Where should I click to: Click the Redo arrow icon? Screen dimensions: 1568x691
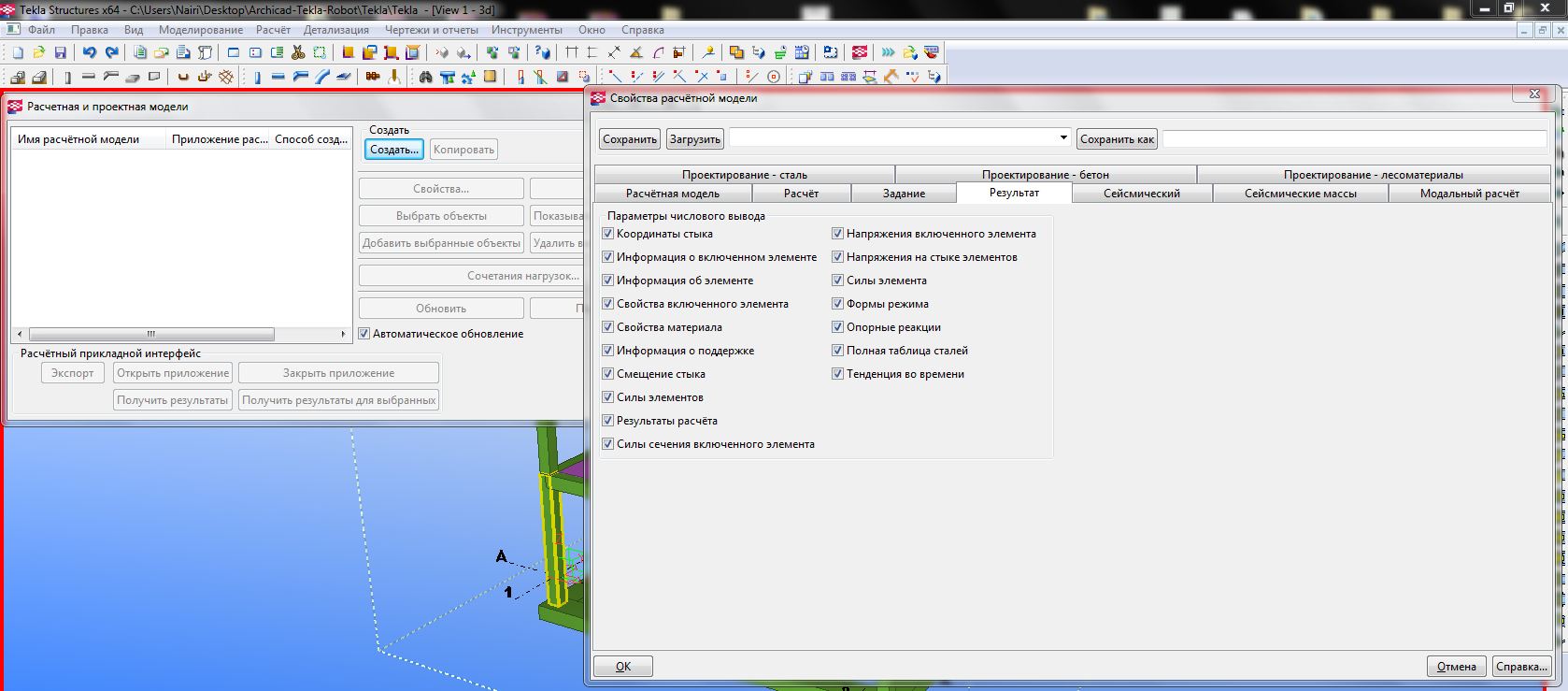click(112, 53)
